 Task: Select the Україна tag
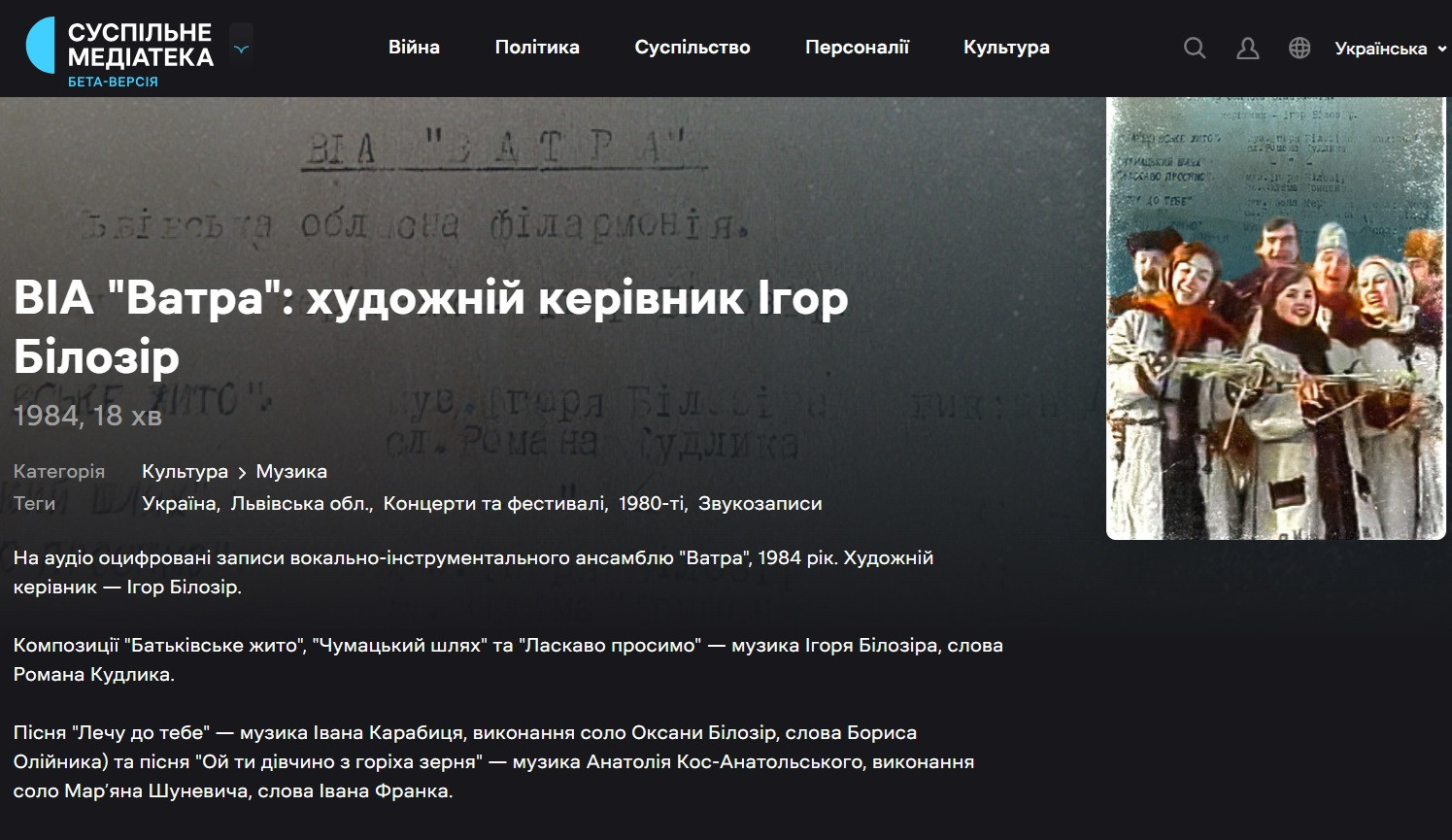click(x=179, y=504)
